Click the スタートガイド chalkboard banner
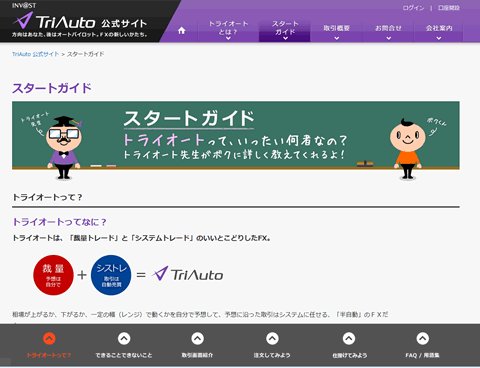This screenshot has width=480, height=368. (236, 135)
